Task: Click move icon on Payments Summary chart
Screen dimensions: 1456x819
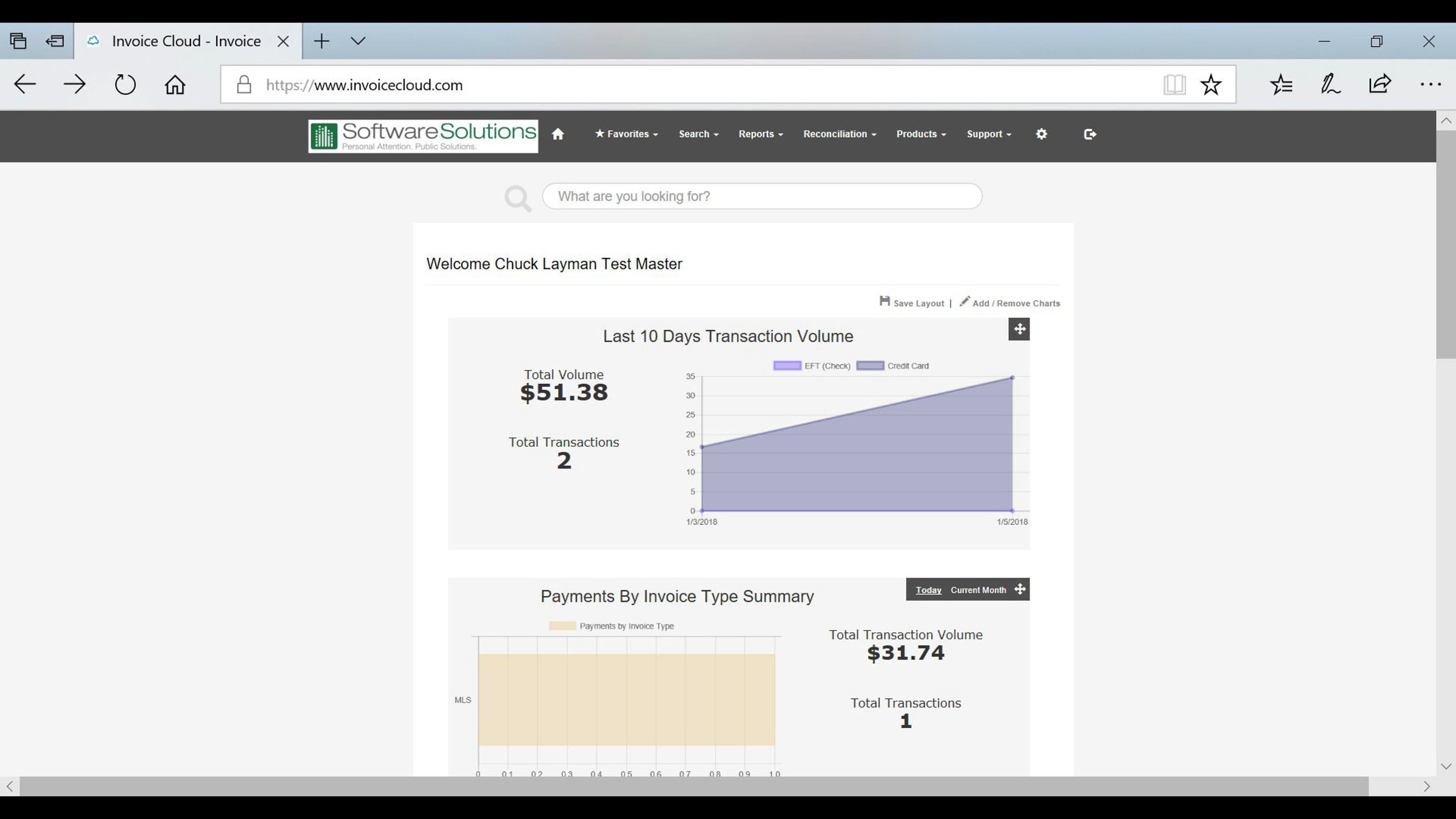Action: (1020, 589)
